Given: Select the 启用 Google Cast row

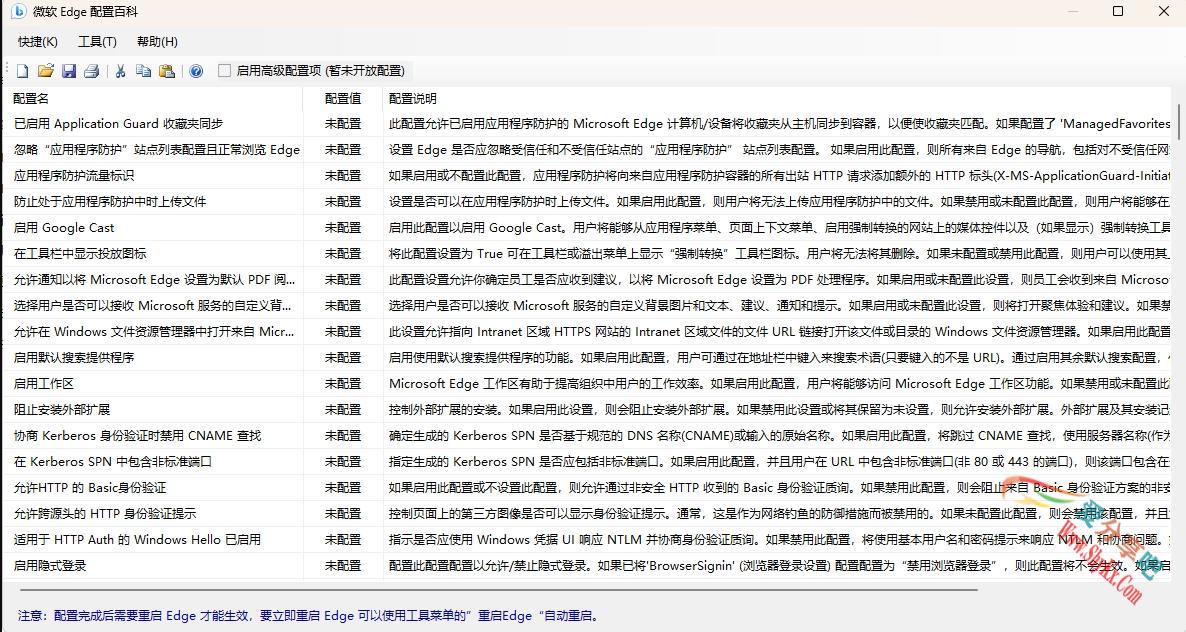Looking at the screenshot, I should coord(587,228).
